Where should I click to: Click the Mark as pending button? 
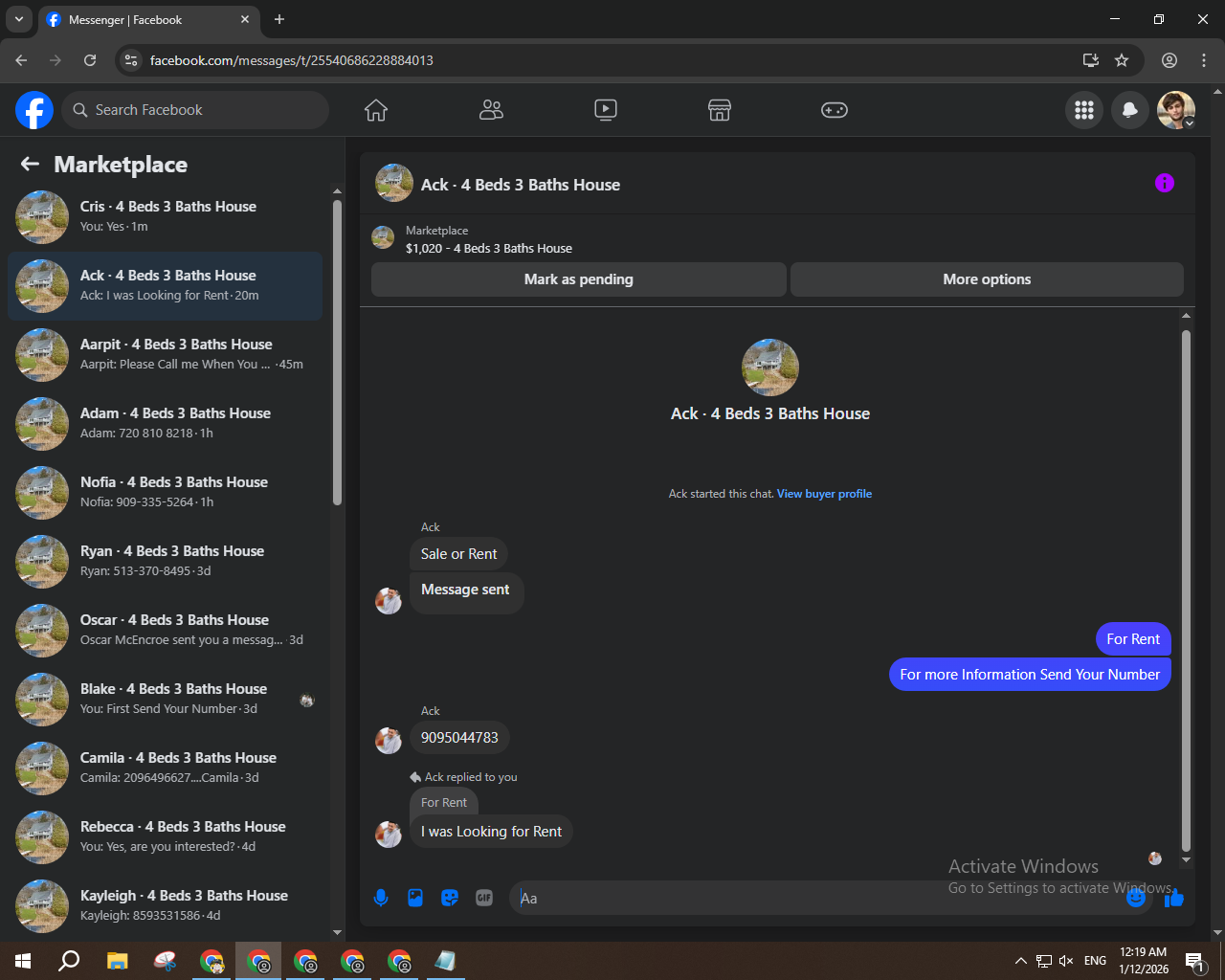579,279
